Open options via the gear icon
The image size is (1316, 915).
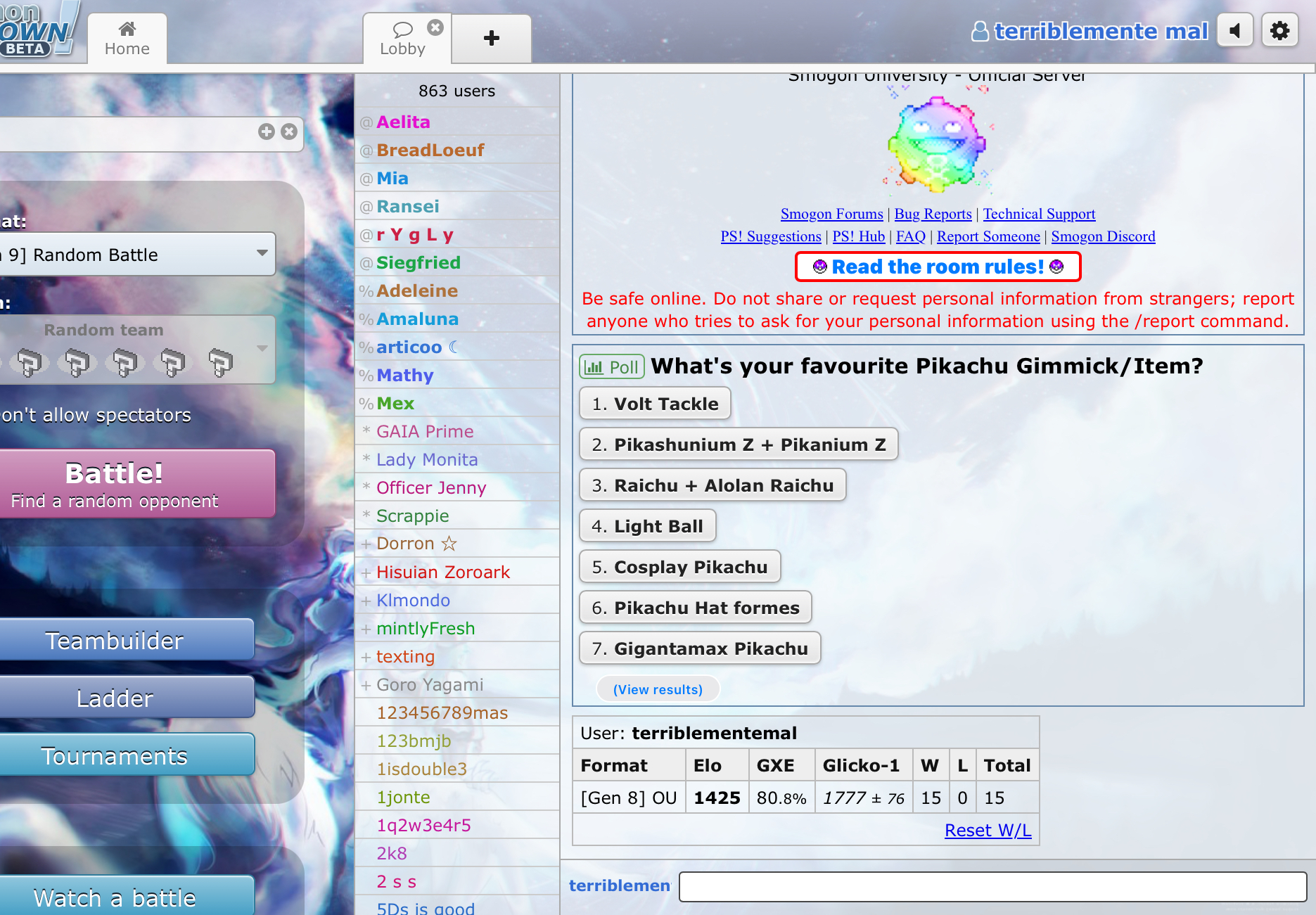tap(1279, 31)
